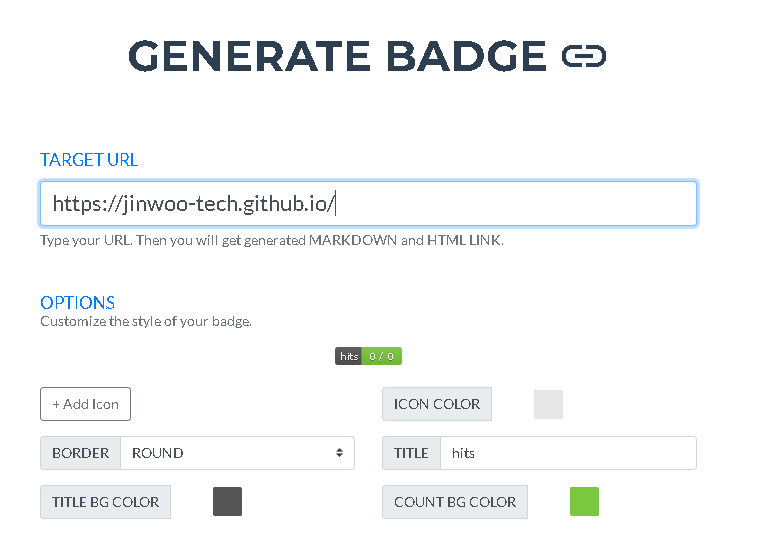
Task: Click the COUNT BG COLOR label
Action: [x=455, y=502]
